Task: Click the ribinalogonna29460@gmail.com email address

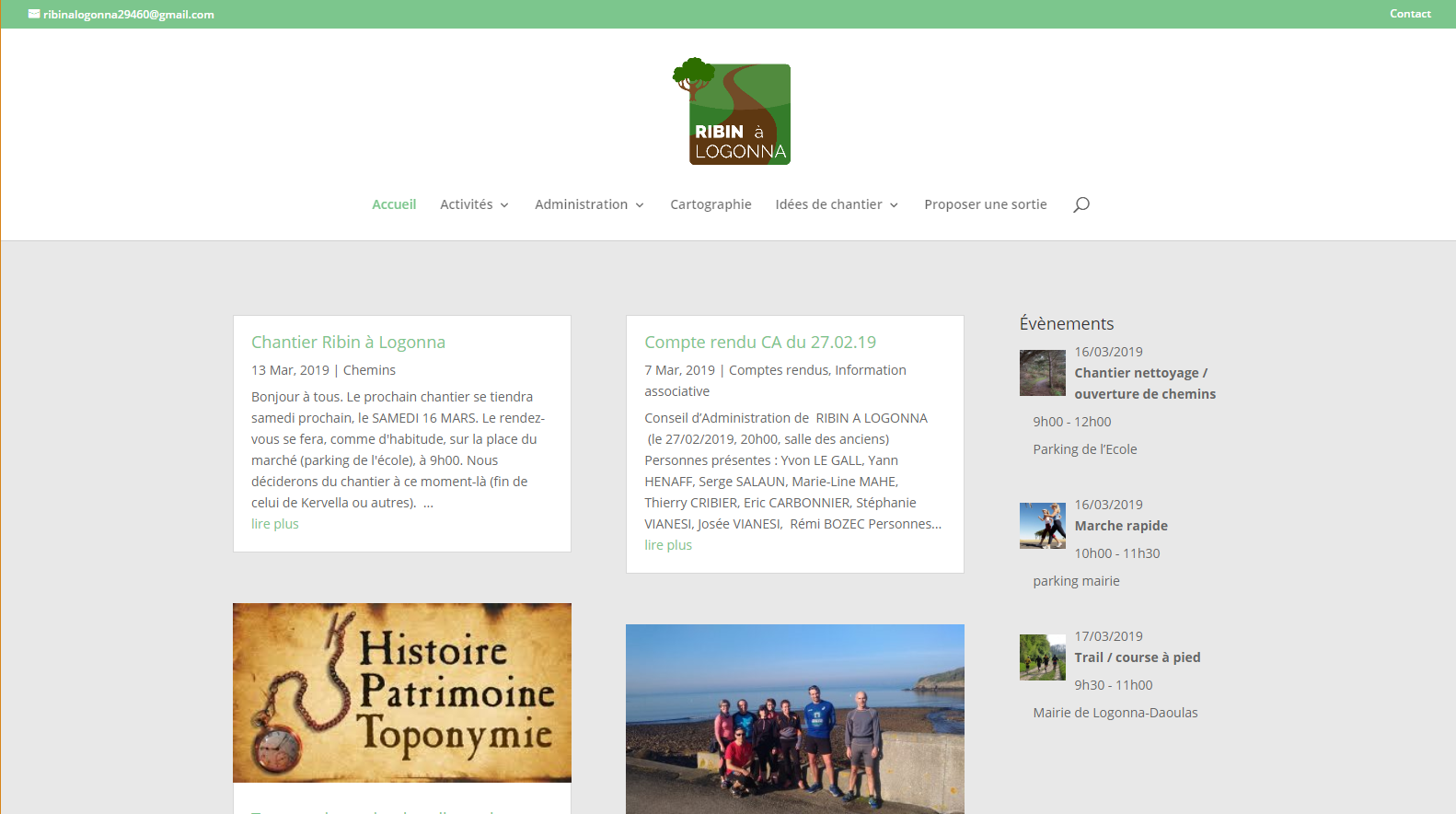Action: pos(129,15)
